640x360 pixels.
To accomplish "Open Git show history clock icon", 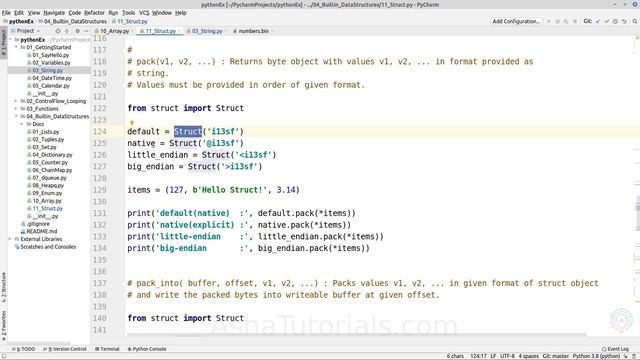I will tap(615, 21).
